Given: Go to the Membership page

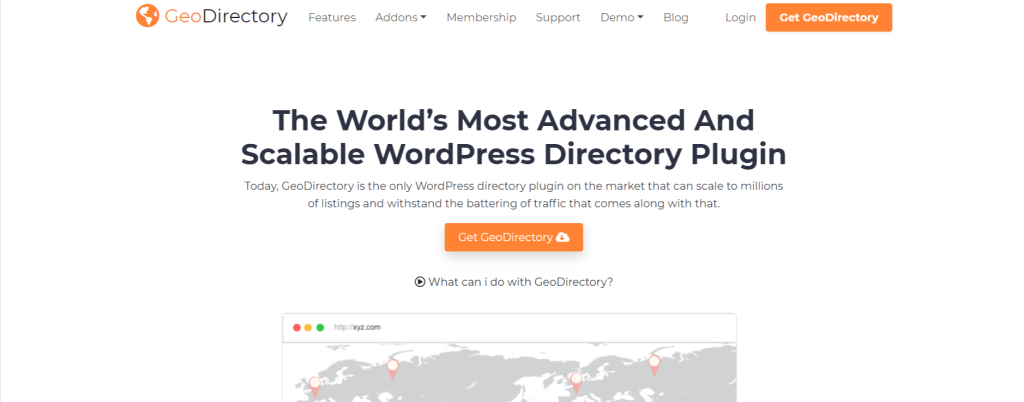Looking at the screenshot, I should 481,17.
